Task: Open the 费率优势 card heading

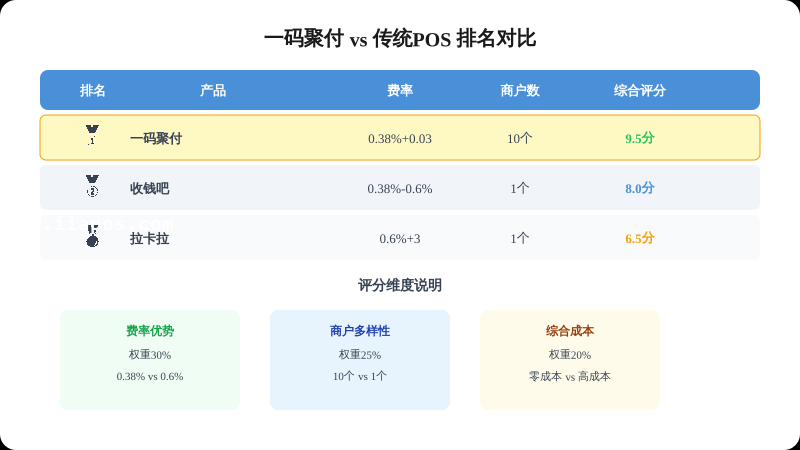Action: point(150,331)
